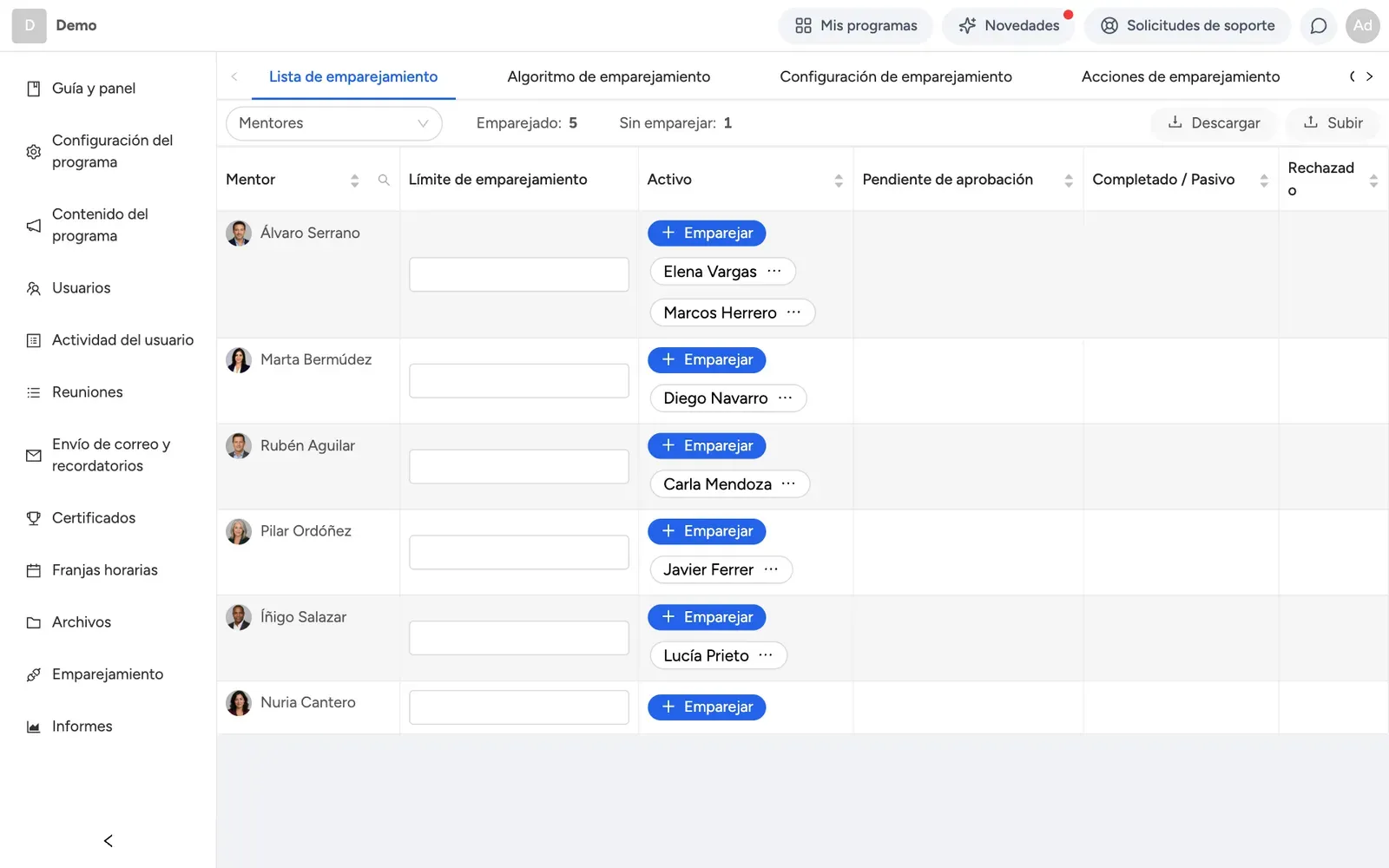Image resolution: width=1389 pixels, height=868 pixels.
Task: Open options for Lucía Prieto match
Action: point(766,655)
